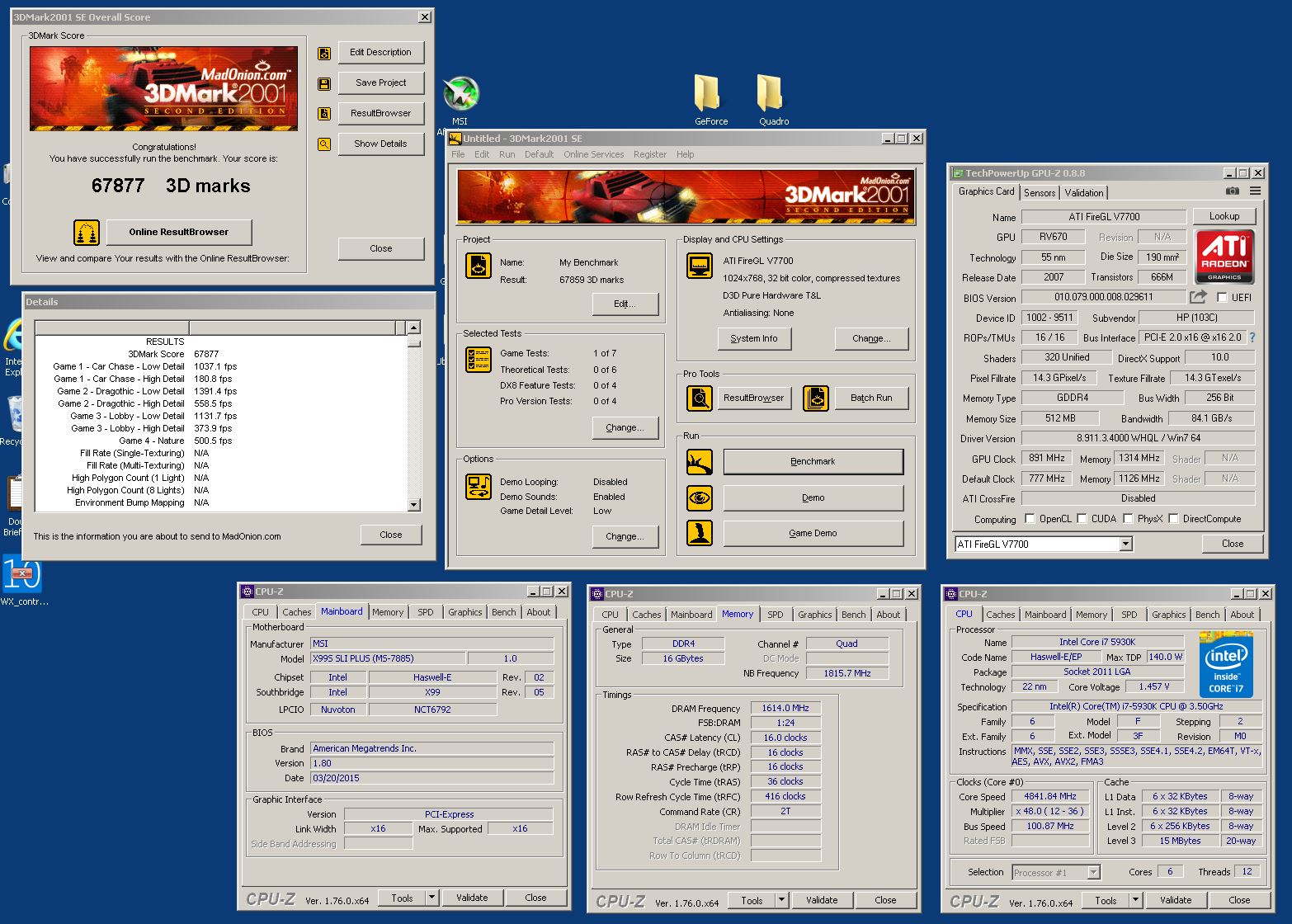1292x924 pixels.
Task: Open the Bench tab in CPU tab CPU-Z window
Action: [x=1207, y=615]
